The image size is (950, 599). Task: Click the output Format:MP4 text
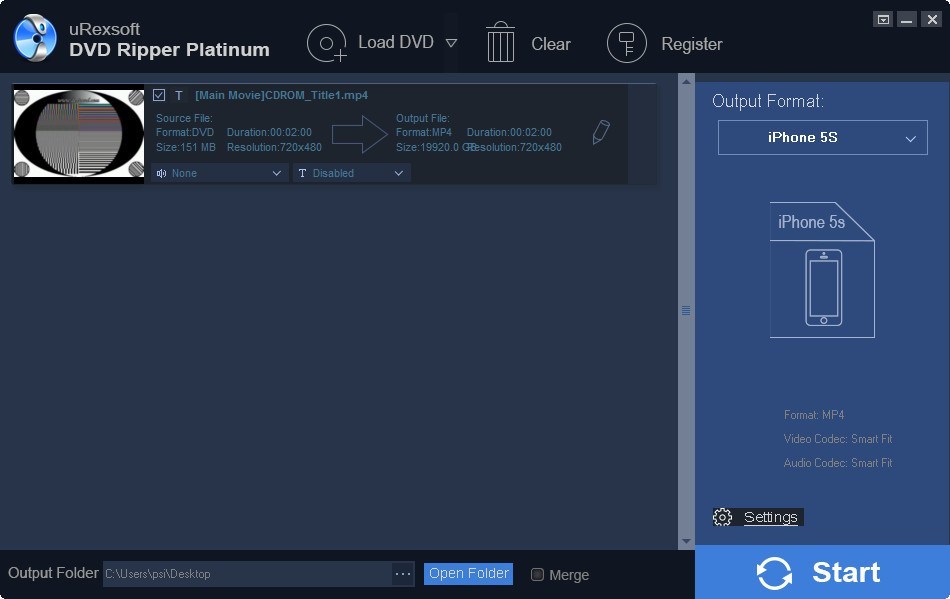pyautogui.click(x=424, y=132)
